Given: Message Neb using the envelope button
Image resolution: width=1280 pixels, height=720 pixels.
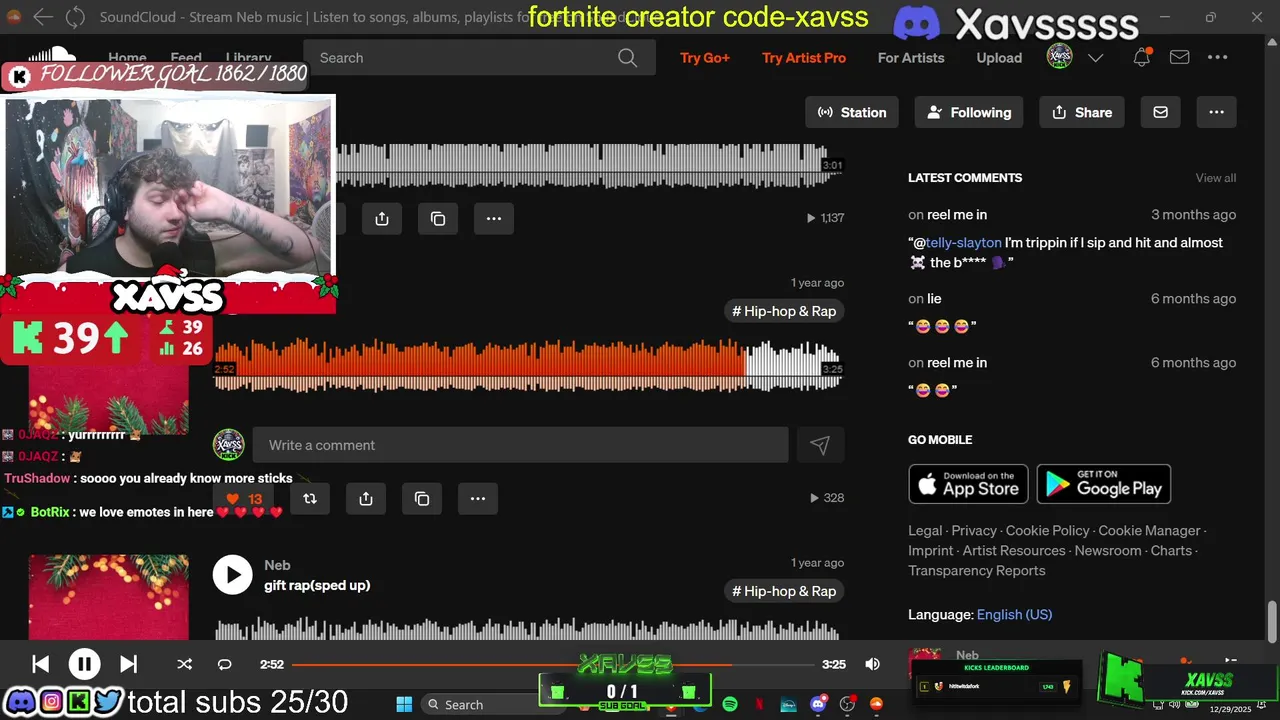Looking at the screenshot, I should [1160, 112].
